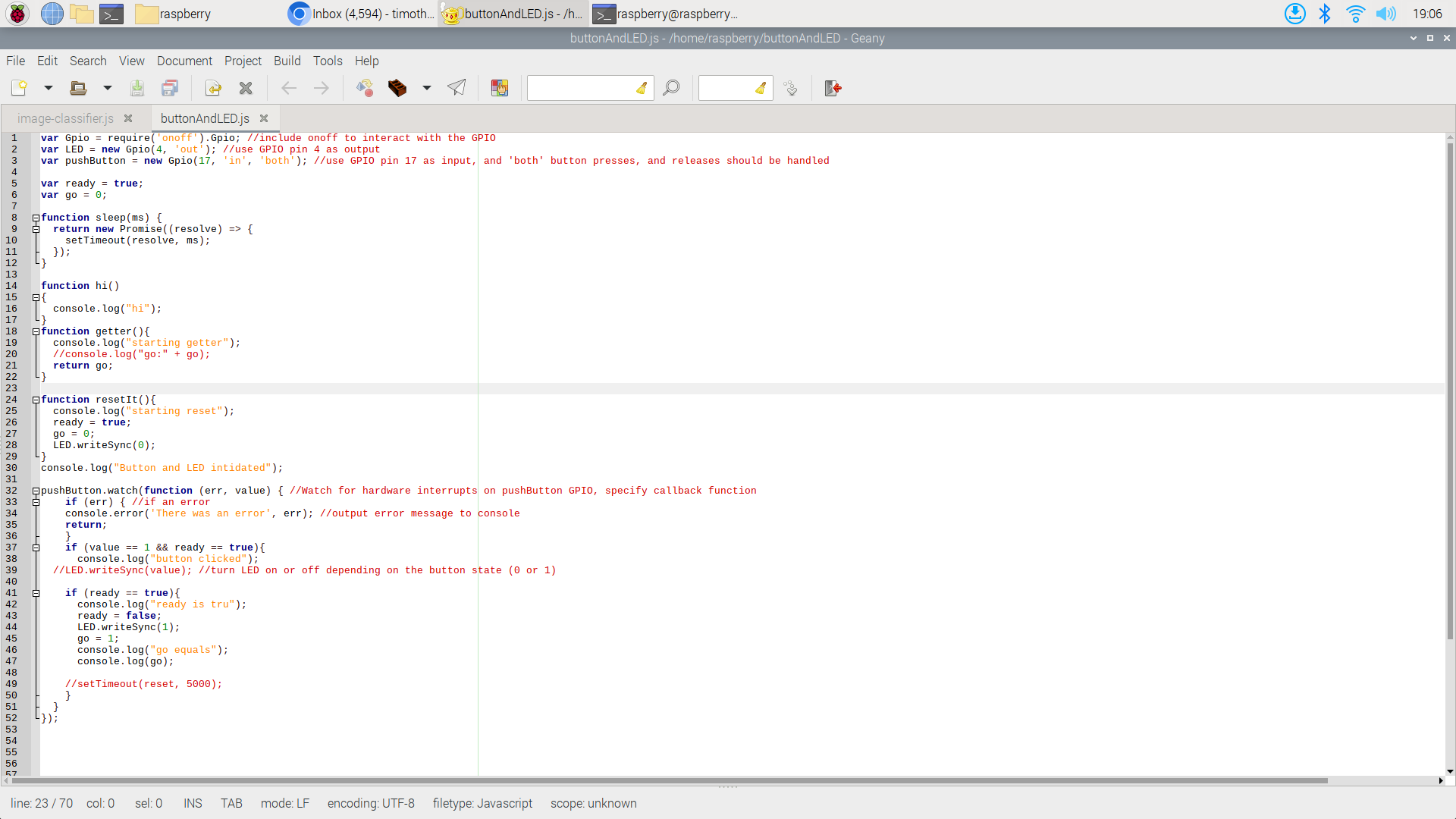Viewport: 1456px width, 819px height.
Task: Compile the current file
Action: tap(365, 88)
